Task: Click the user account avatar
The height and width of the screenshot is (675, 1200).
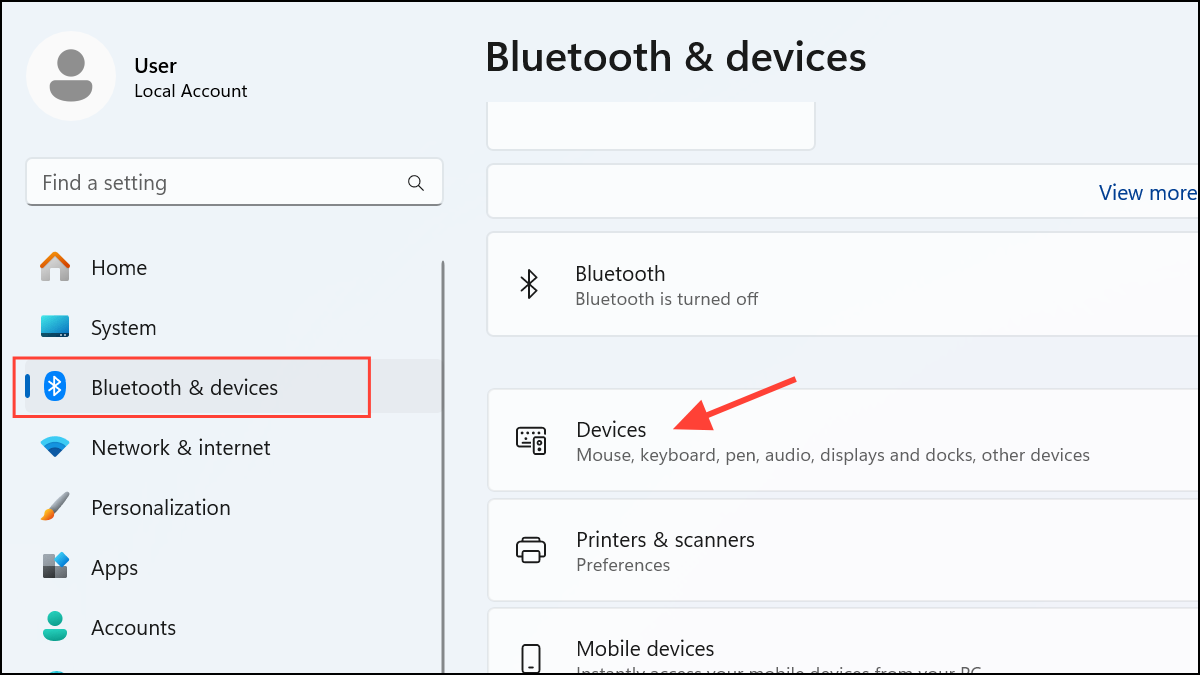Action: [x=71, y=75]
